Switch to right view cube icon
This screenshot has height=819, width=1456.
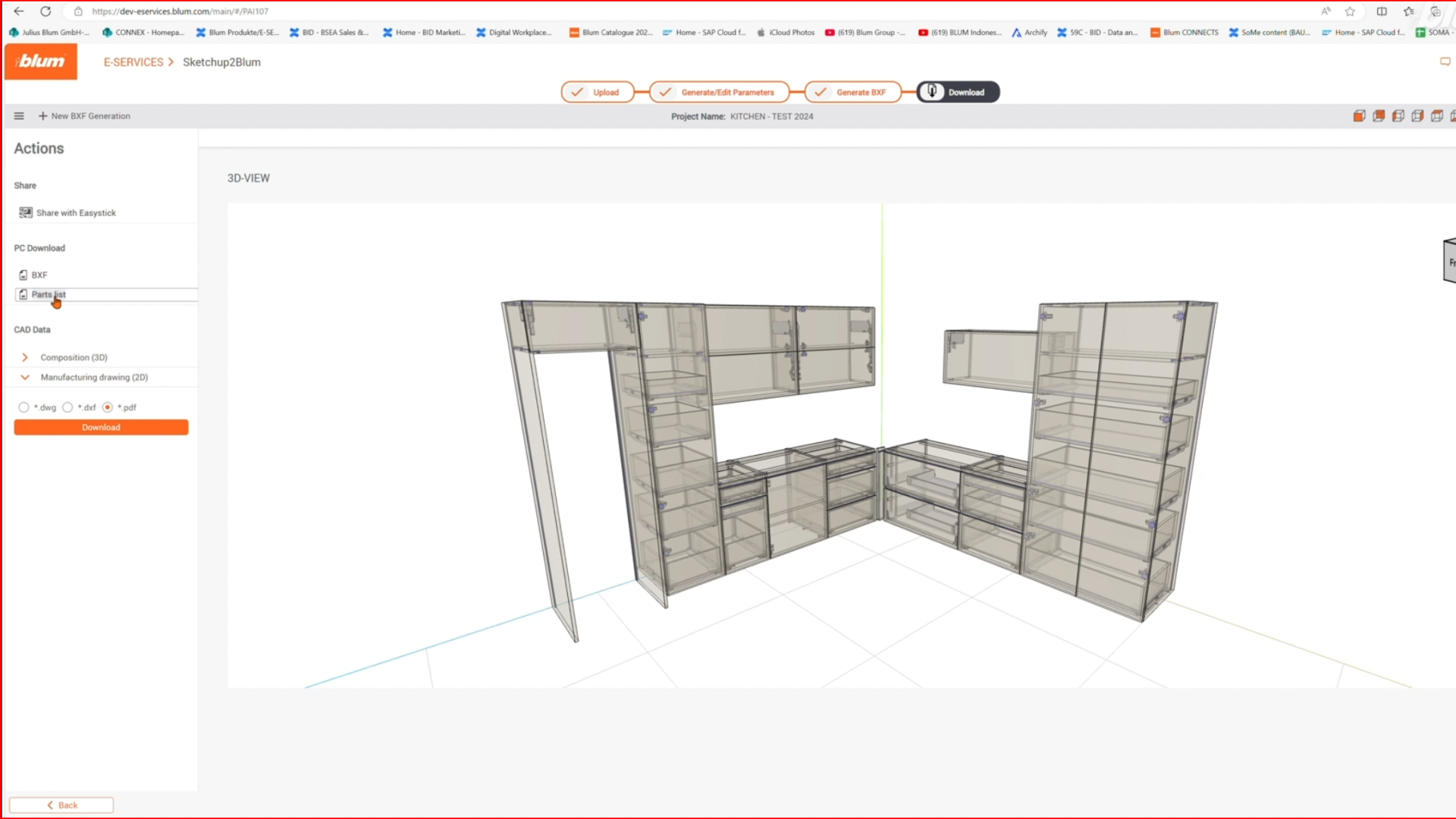pos(1417,116)
